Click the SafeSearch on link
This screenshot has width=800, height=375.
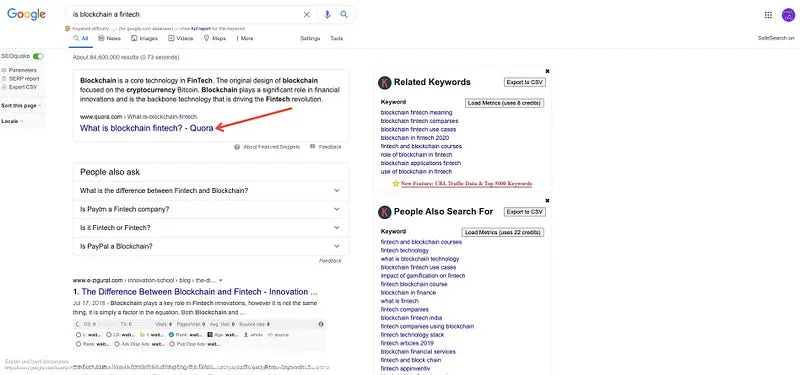tap(776, 38)
